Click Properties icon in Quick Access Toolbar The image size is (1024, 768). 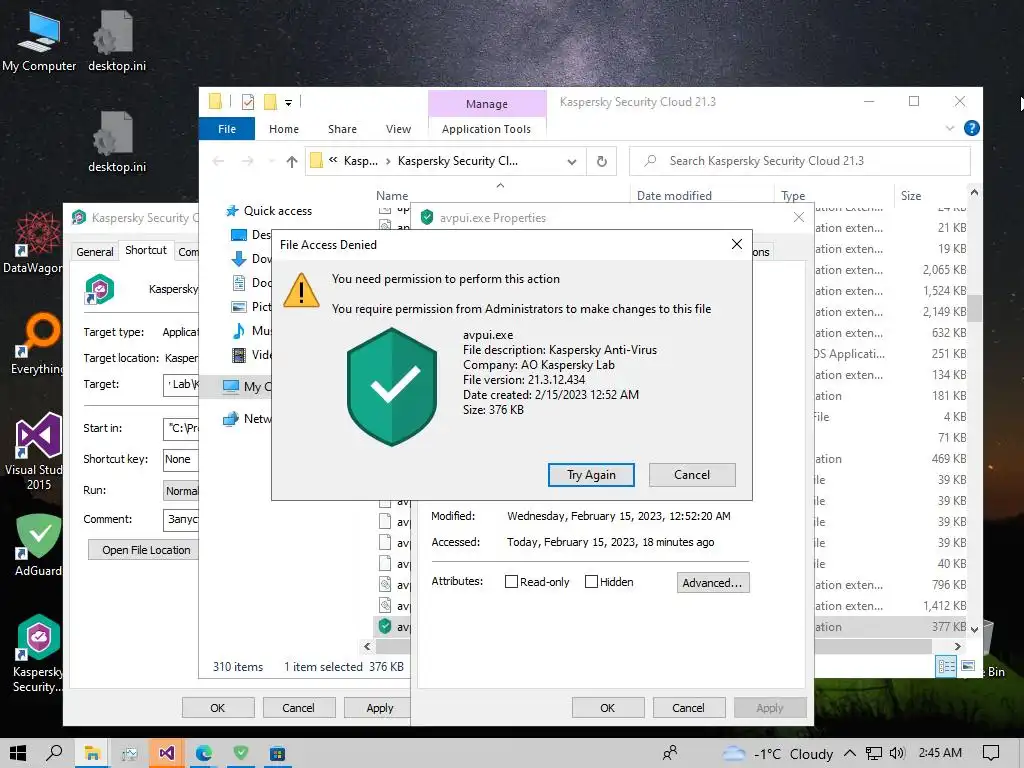(248, 102)
